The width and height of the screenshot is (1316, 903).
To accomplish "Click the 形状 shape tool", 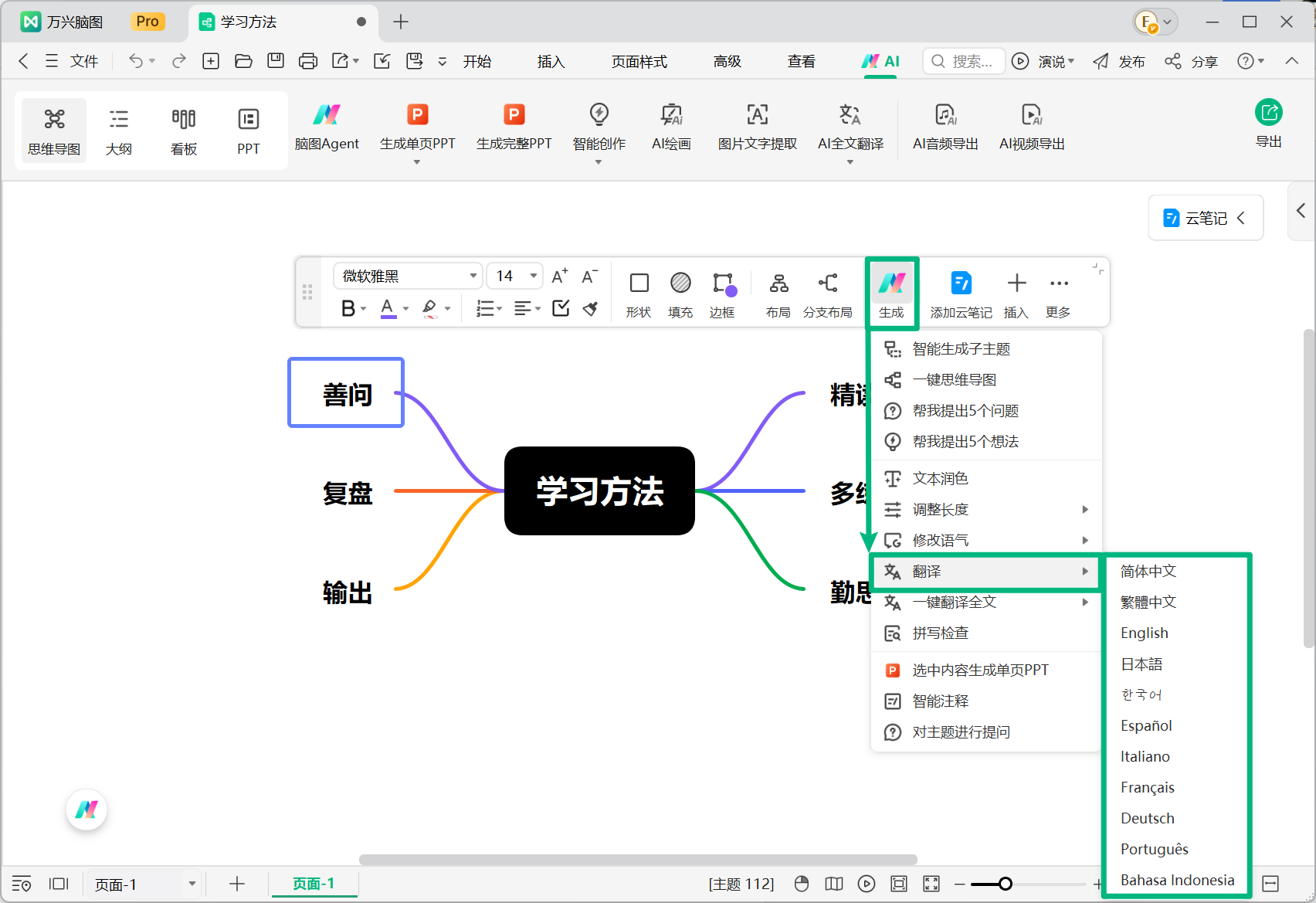I will pos(639,294).
